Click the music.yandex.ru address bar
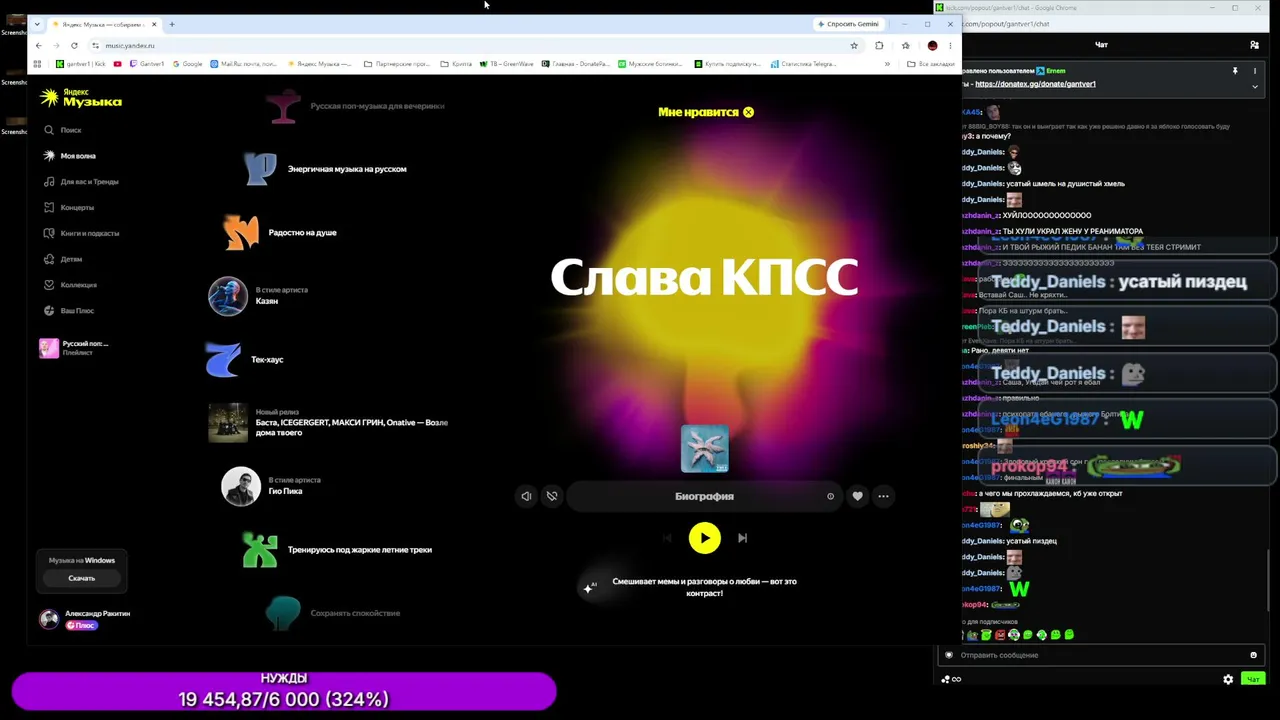This screenshot has width=1280, height=720. 470,45
